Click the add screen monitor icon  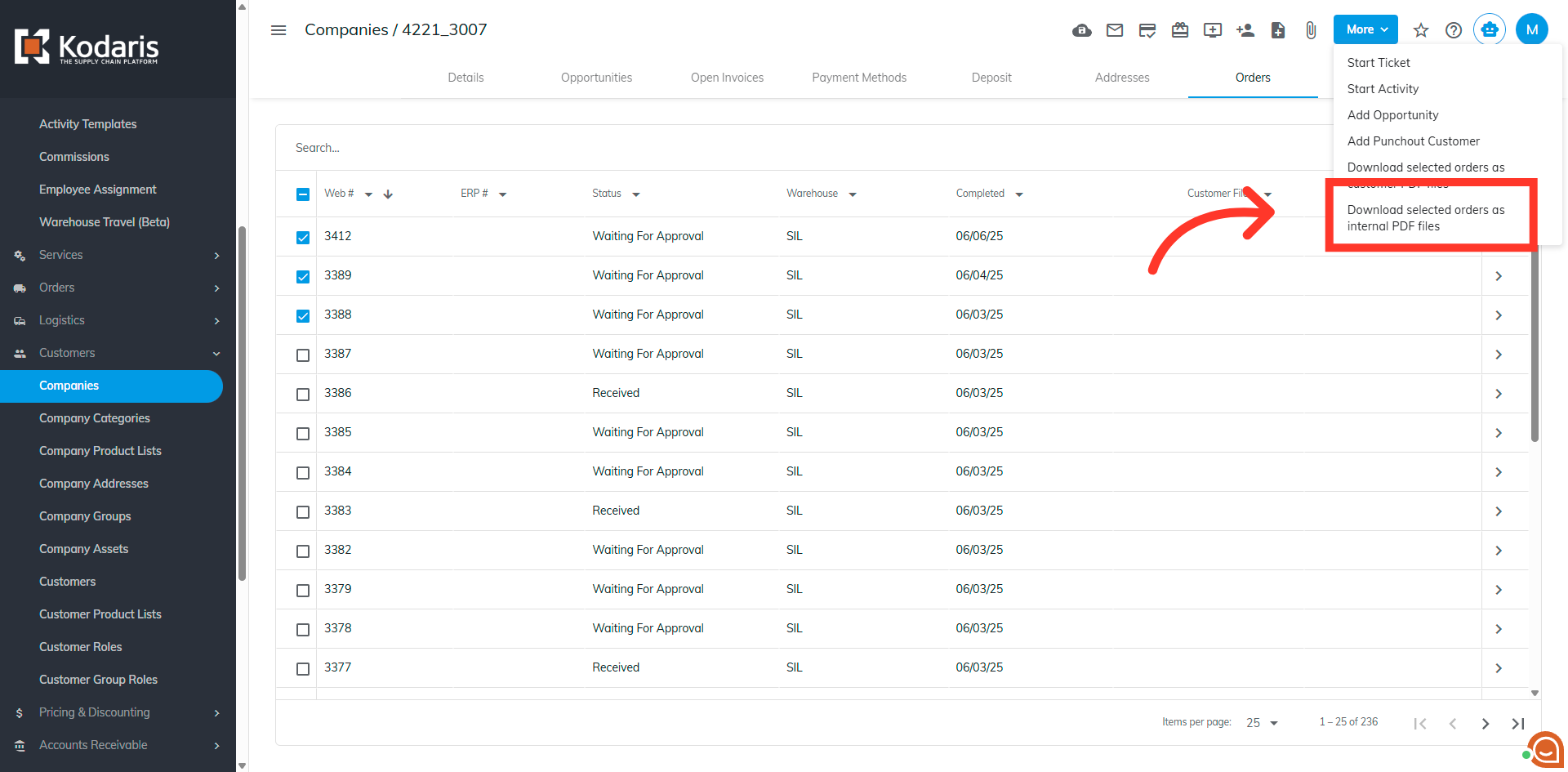coord(1213,30)
